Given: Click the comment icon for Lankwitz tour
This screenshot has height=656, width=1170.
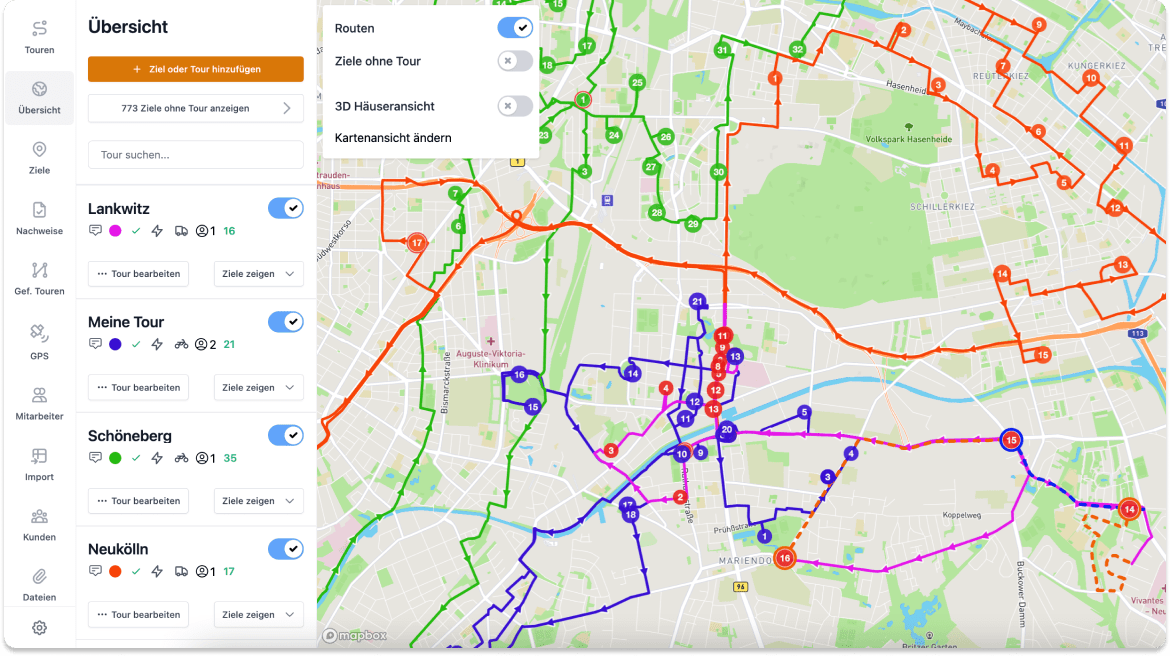Looking at the screenshot, I should click(95, 231).
